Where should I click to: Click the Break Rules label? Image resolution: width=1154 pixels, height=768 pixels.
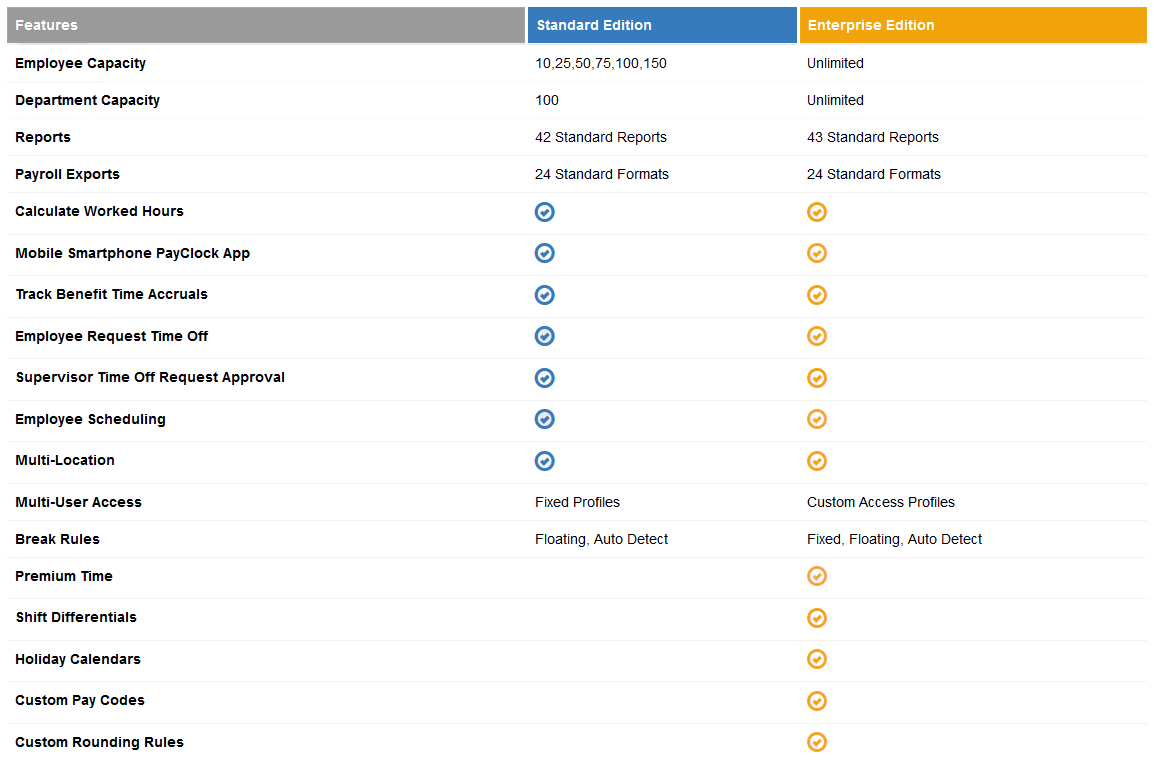click(57, 539)
